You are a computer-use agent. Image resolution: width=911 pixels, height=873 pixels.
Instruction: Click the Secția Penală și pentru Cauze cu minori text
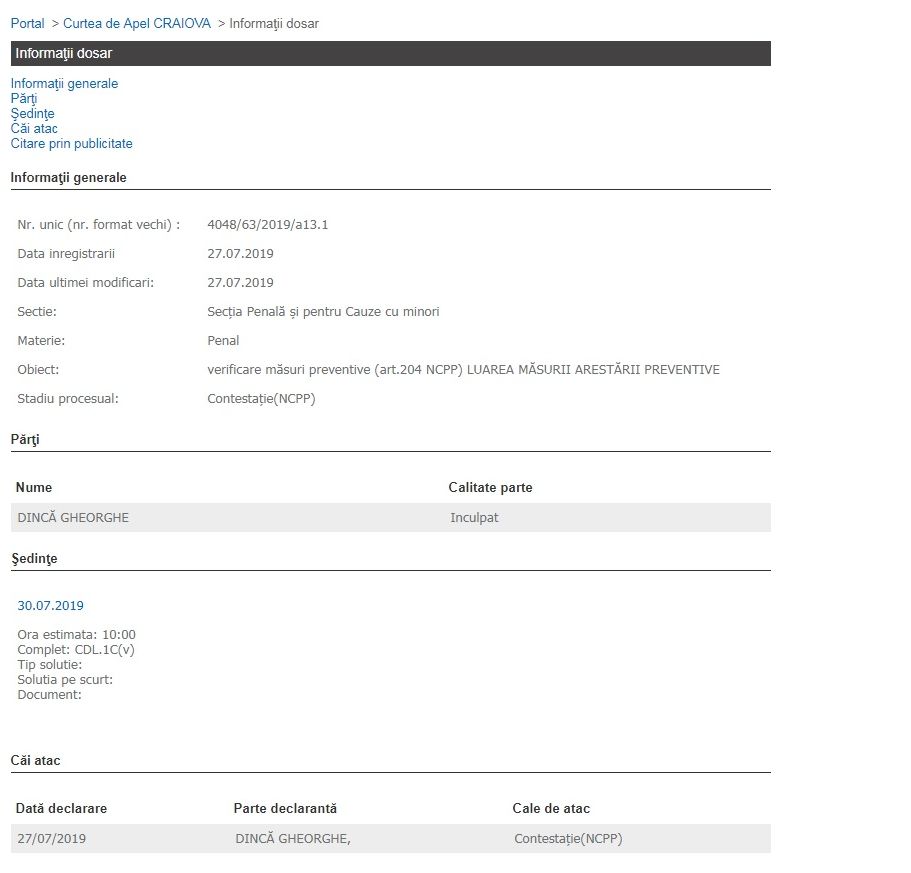323,312
